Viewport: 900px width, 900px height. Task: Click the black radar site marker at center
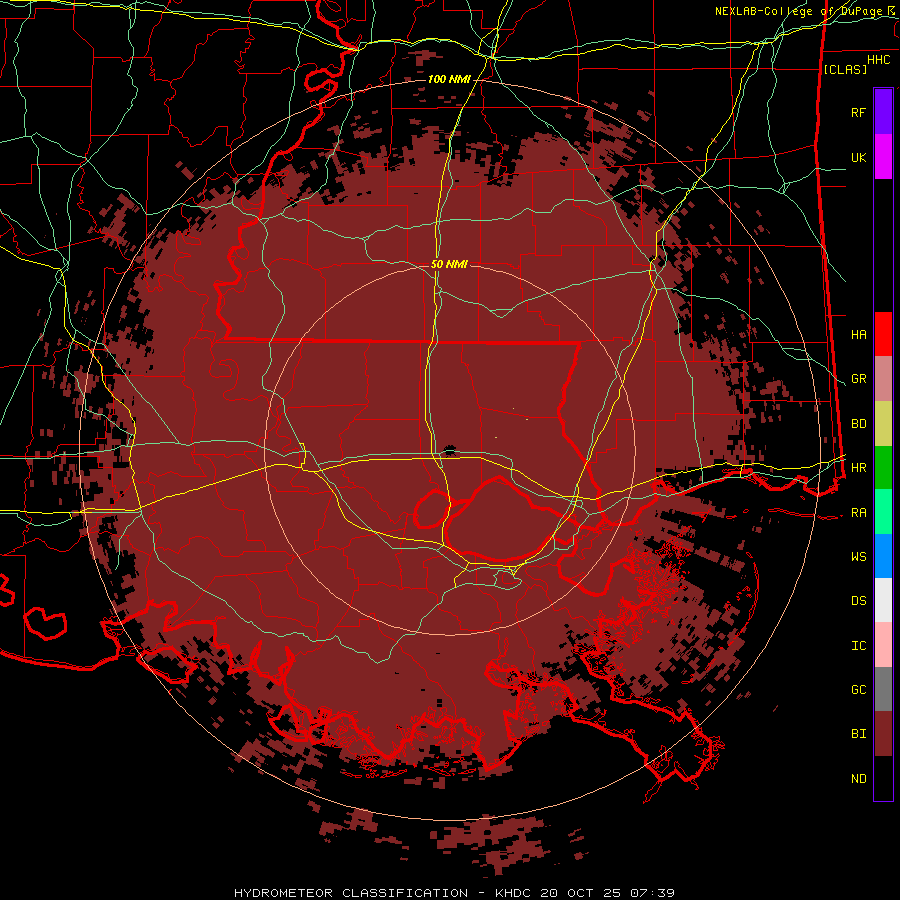(x=450, y=451)
